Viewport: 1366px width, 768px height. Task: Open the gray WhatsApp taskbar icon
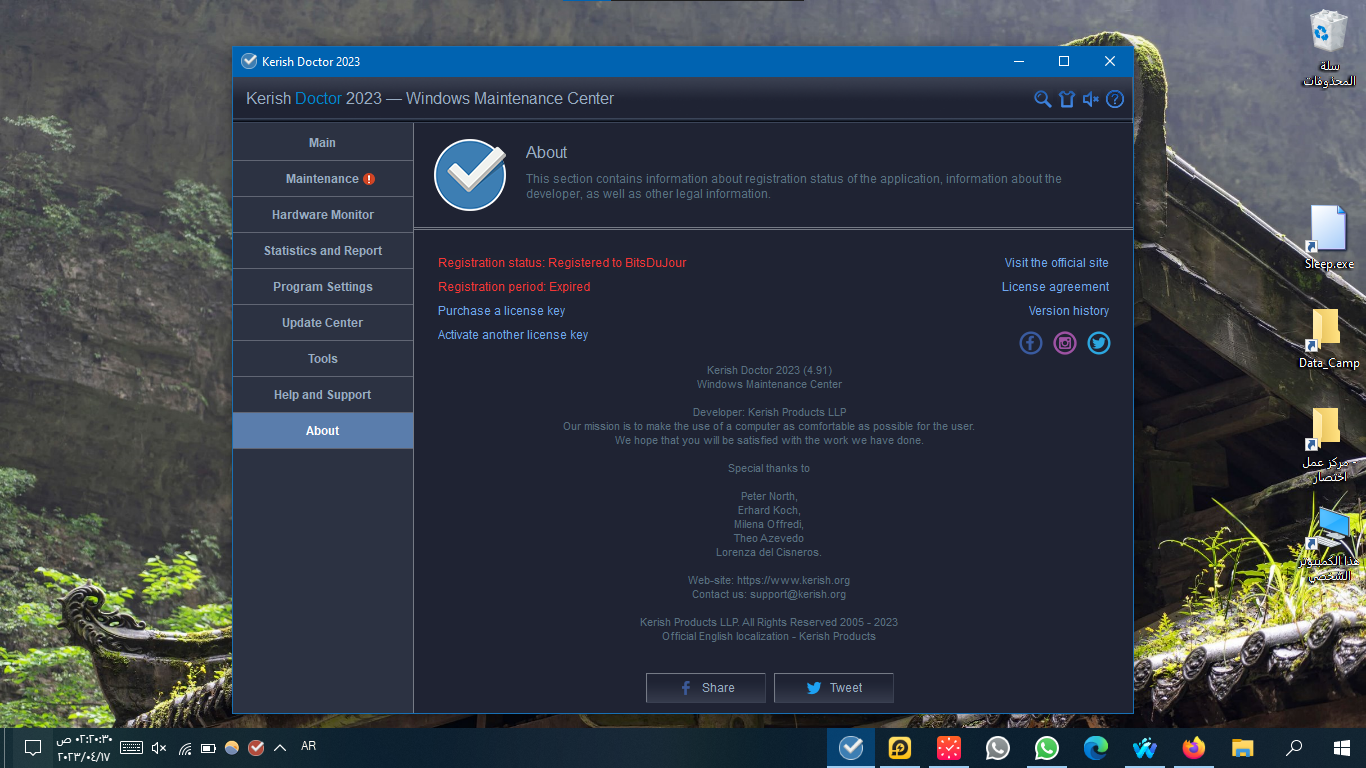point(998,748)
